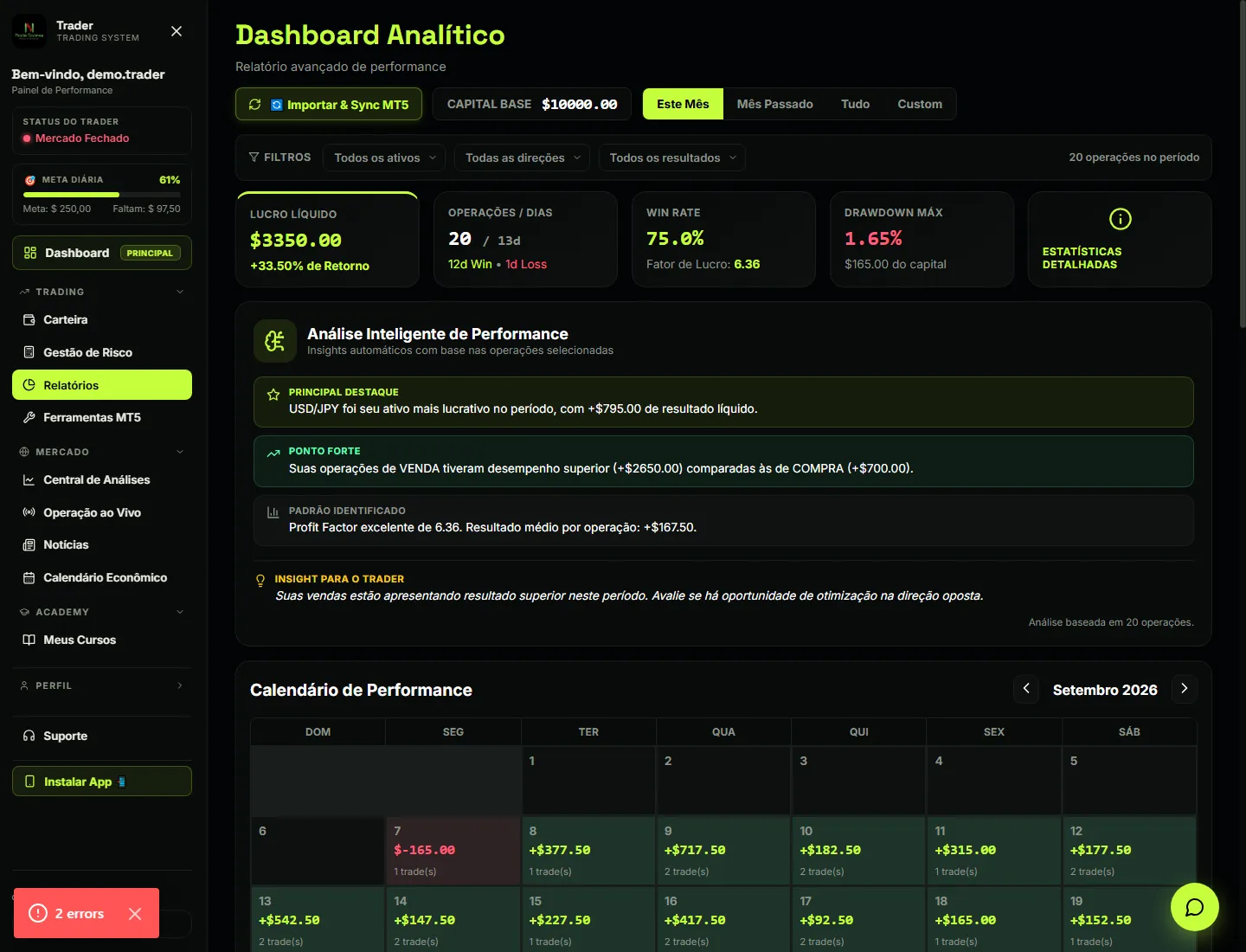
Task: Click the Gestão de Risco calculator icon
Action: click(x=29, y=352)
